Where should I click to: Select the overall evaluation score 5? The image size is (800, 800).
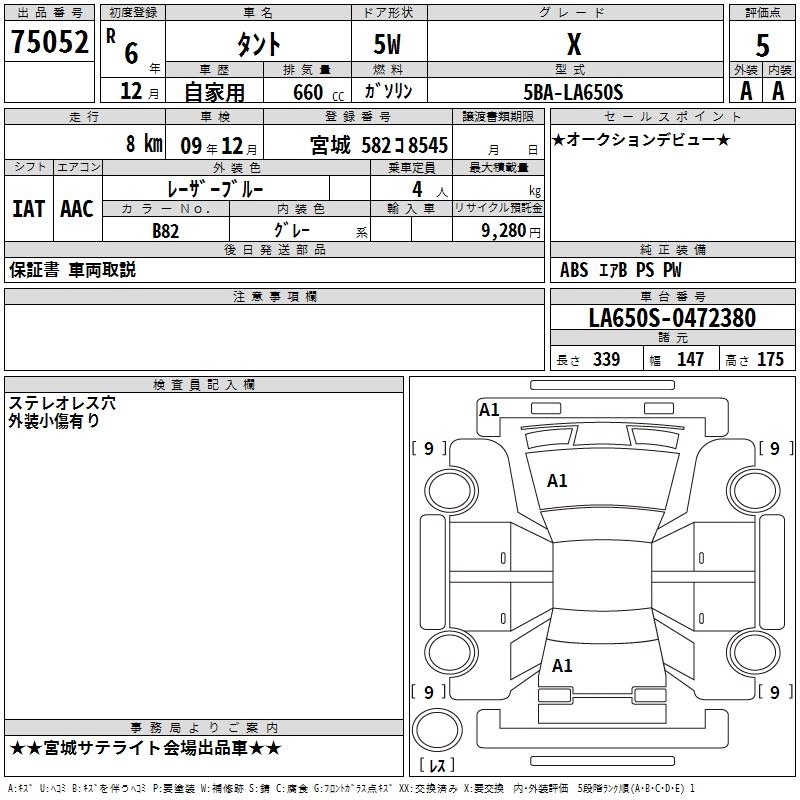tap(762, 45)
